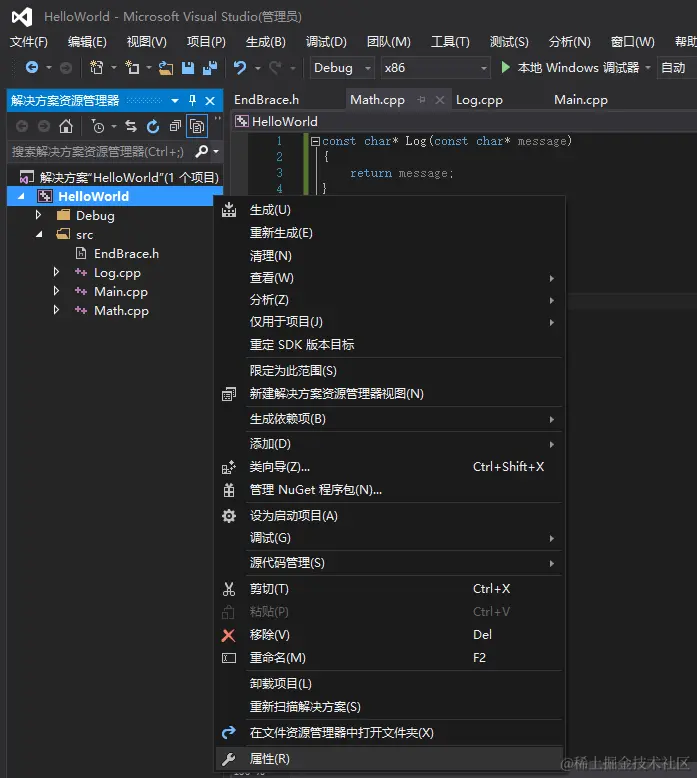Collapse the Log function code fold
This screenshot has height=778, width=697.
(315, 141)
